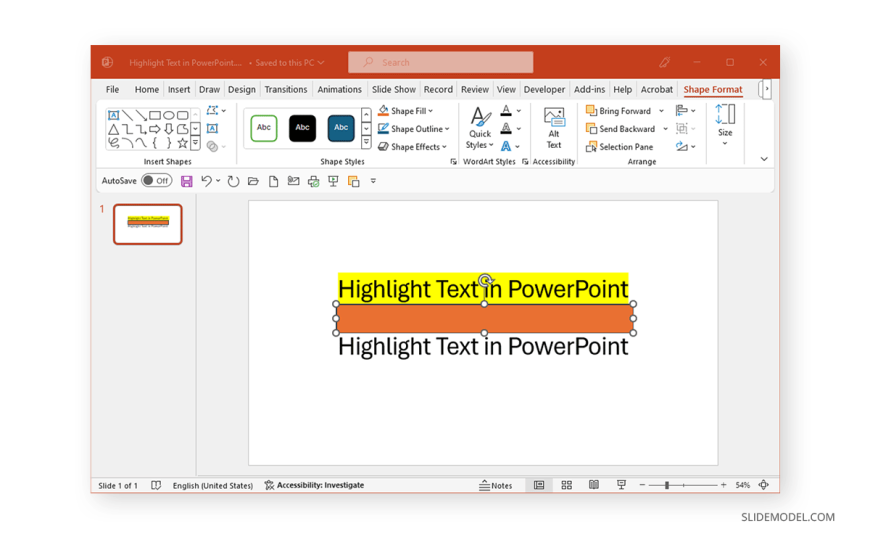The width and height of the screenshot is (870, 539).
Task: Open the Send Backward dropdown arrow
Action: point(665,129)
